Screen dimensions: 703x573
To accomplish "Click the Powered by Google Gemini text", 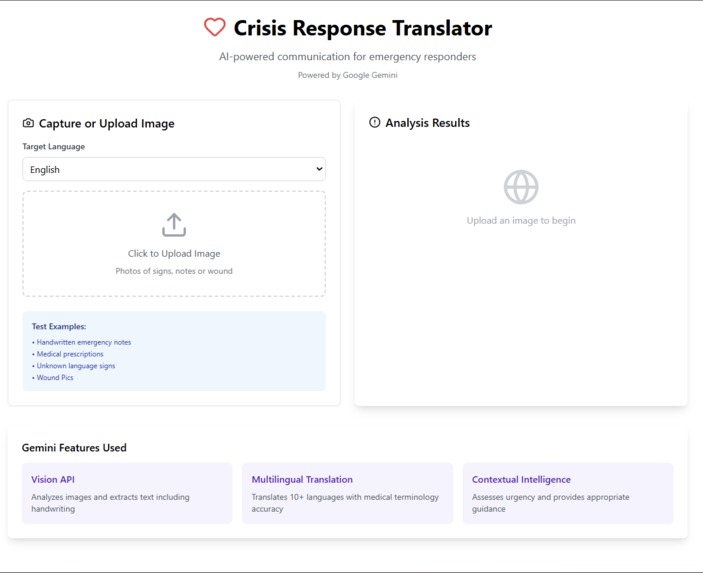I will [347, 75].
